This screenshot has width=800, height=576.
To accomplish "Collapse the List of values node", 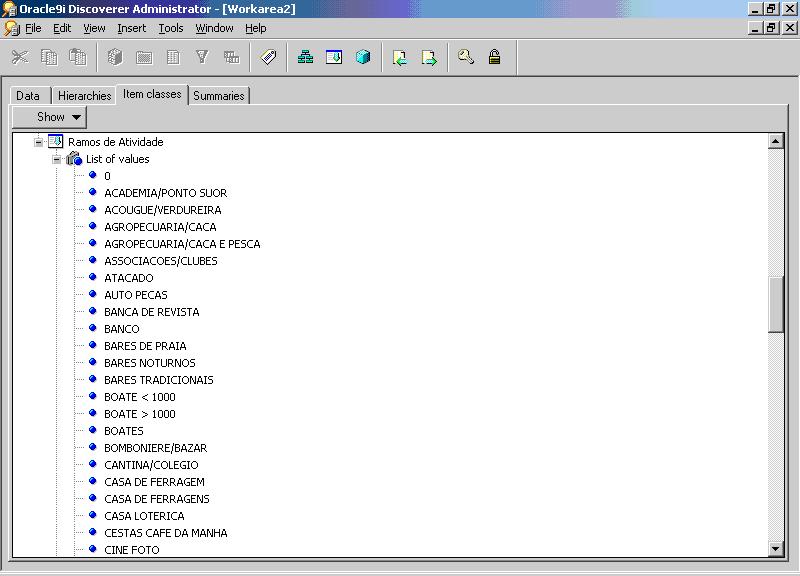I will 57,159.
